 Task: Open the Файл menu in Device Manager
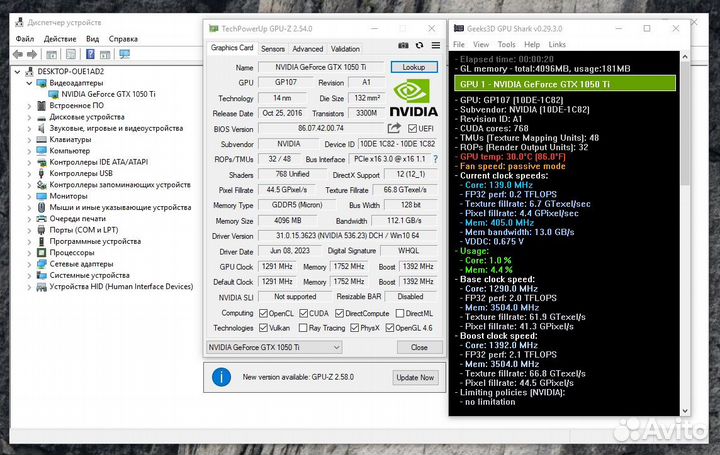pos(25,39)
